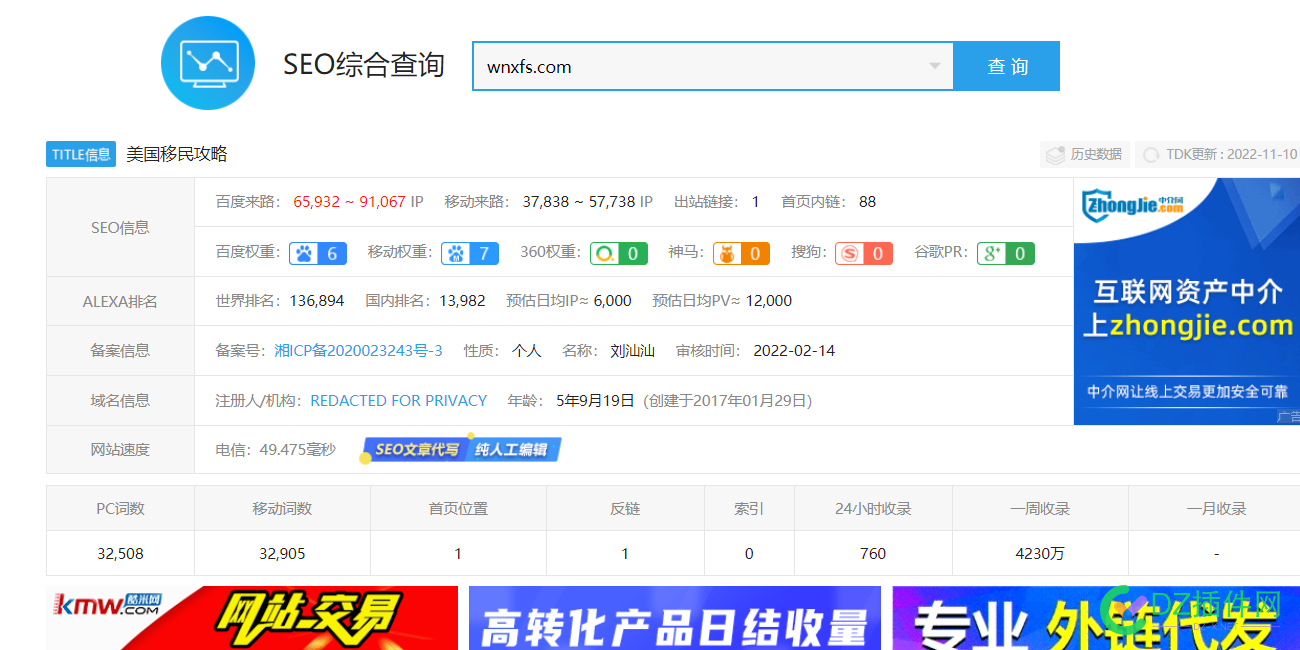Image resolution: width=1300 pixels, height=650 pixels.
Task: Click the 历史数据 stack icon
Action: pyautogui.click(x=1055, y=155)
